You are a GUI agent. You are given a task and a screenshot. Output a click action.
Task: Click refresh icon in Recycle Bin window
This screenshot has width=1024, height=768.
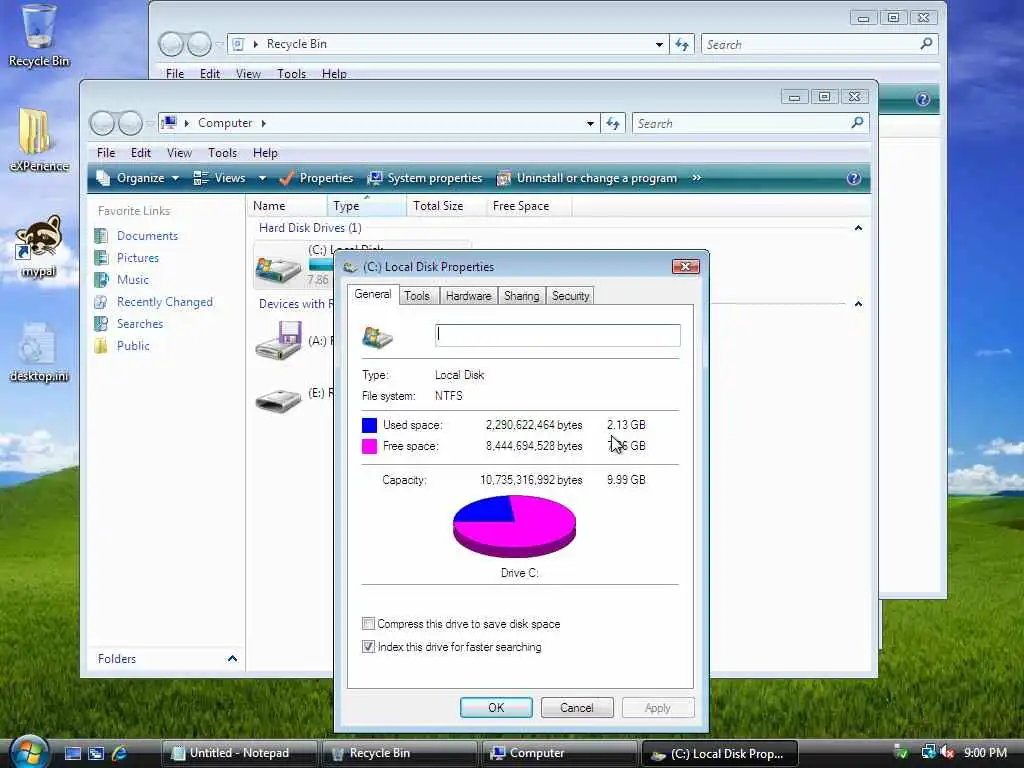click(682, 44)
